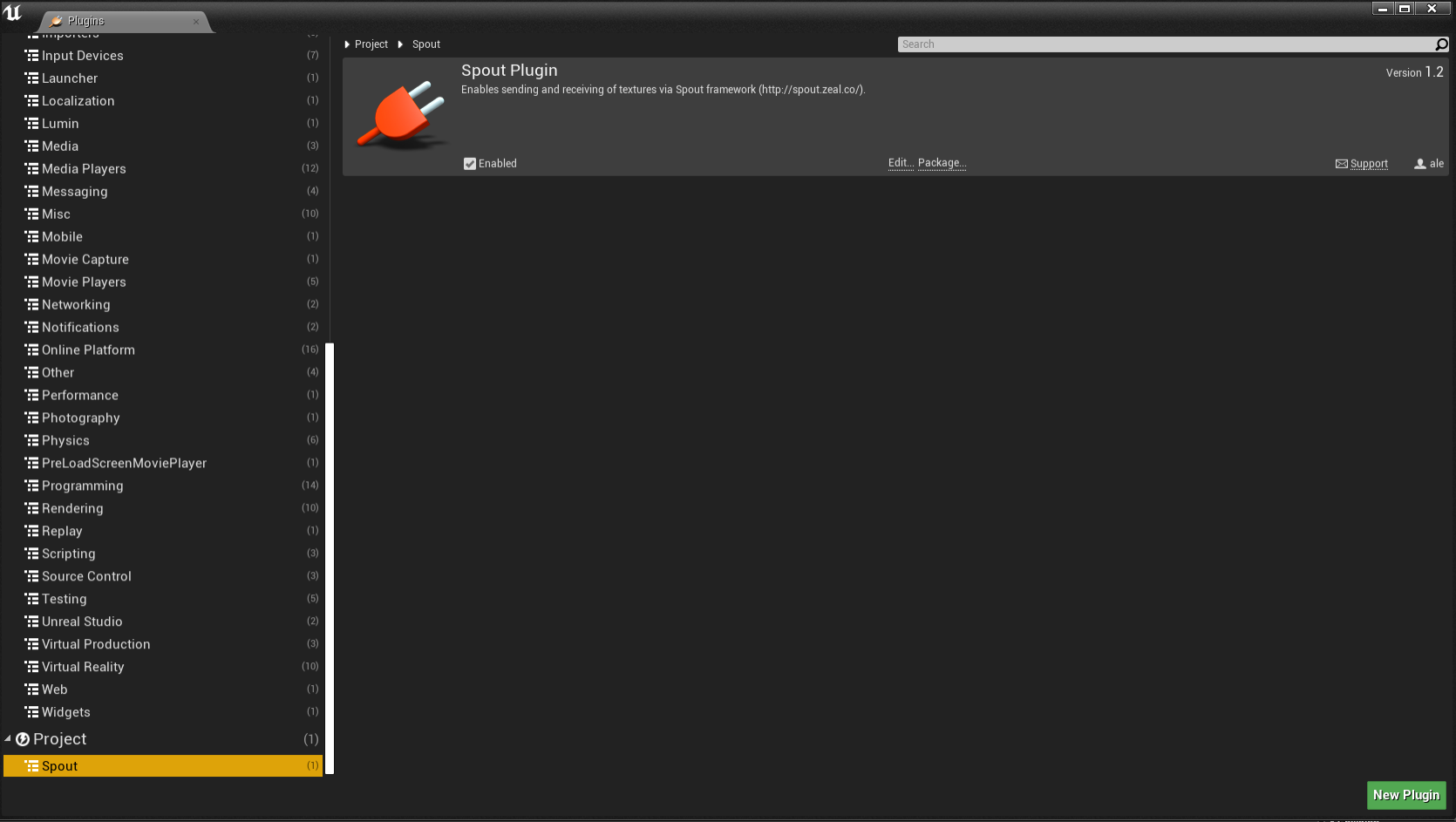Click the Virtual Reality list icon
1456x822 pixels.
click(31, 667)
